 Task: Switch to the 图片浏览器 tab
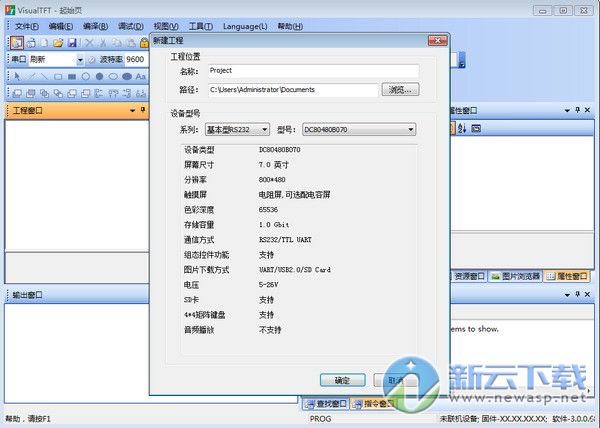(515, 276)
